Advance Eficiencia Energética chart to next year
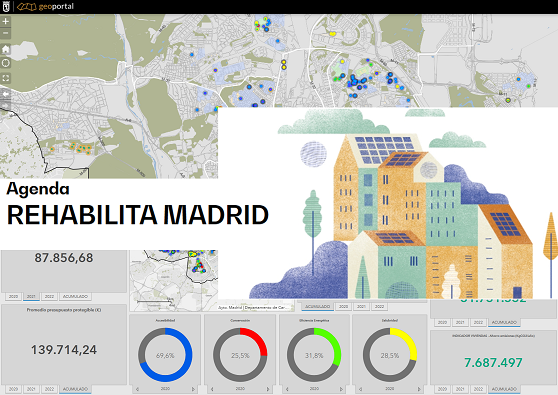Image resolution: width=558 pixels, height=395 pixels. click(x=341, y=389)
